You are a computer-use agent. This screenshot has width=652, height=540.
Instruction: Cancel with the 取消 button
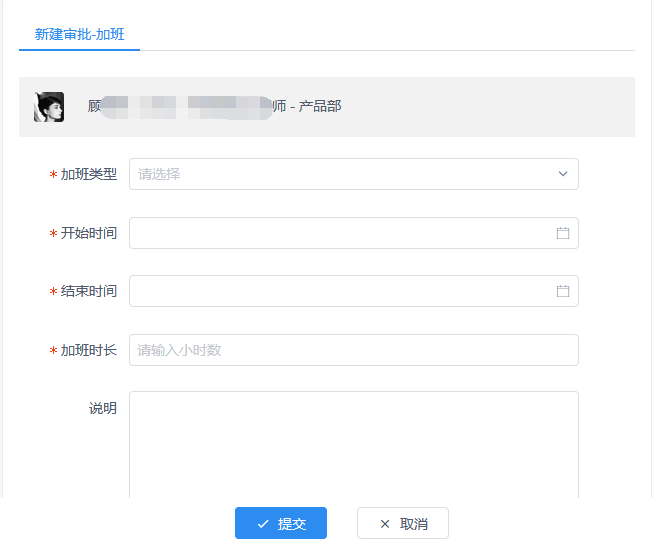[403, 523]
